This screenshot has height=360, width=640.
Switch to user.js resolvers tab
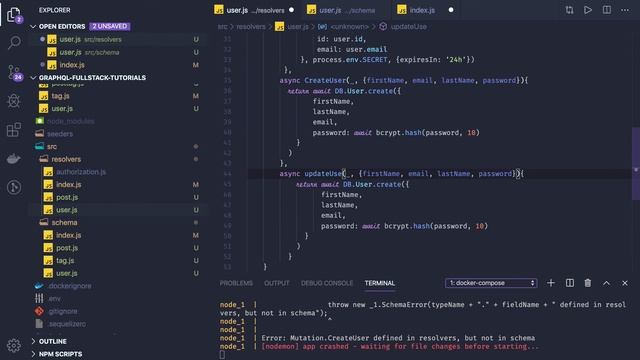(x=254, y=10)
